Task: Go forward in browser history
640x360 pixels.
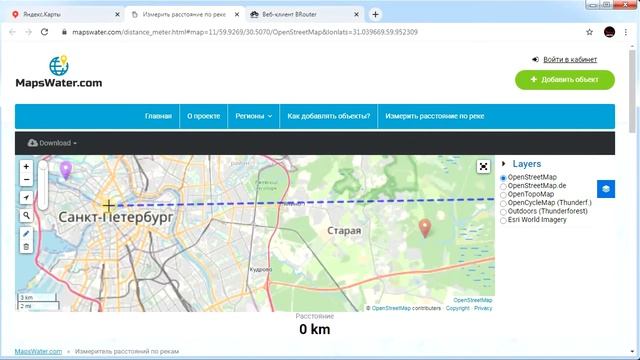Action: point(28,32)
